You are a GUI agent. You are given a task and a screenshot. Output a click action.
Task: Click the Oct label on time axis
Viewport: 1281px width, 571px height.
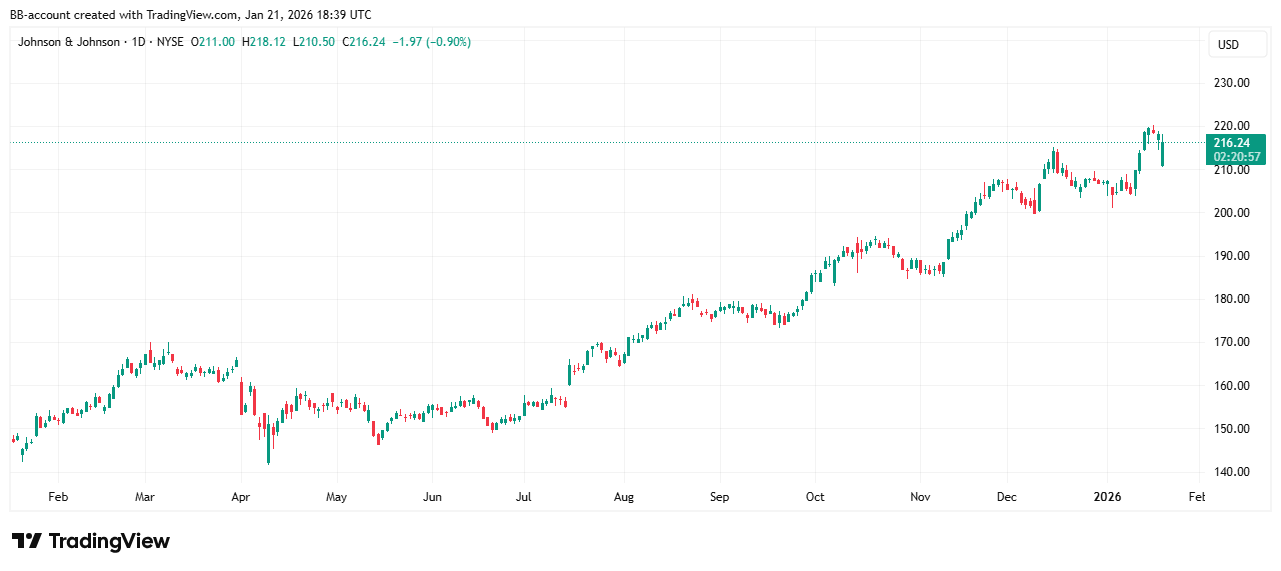coord(815,496)
